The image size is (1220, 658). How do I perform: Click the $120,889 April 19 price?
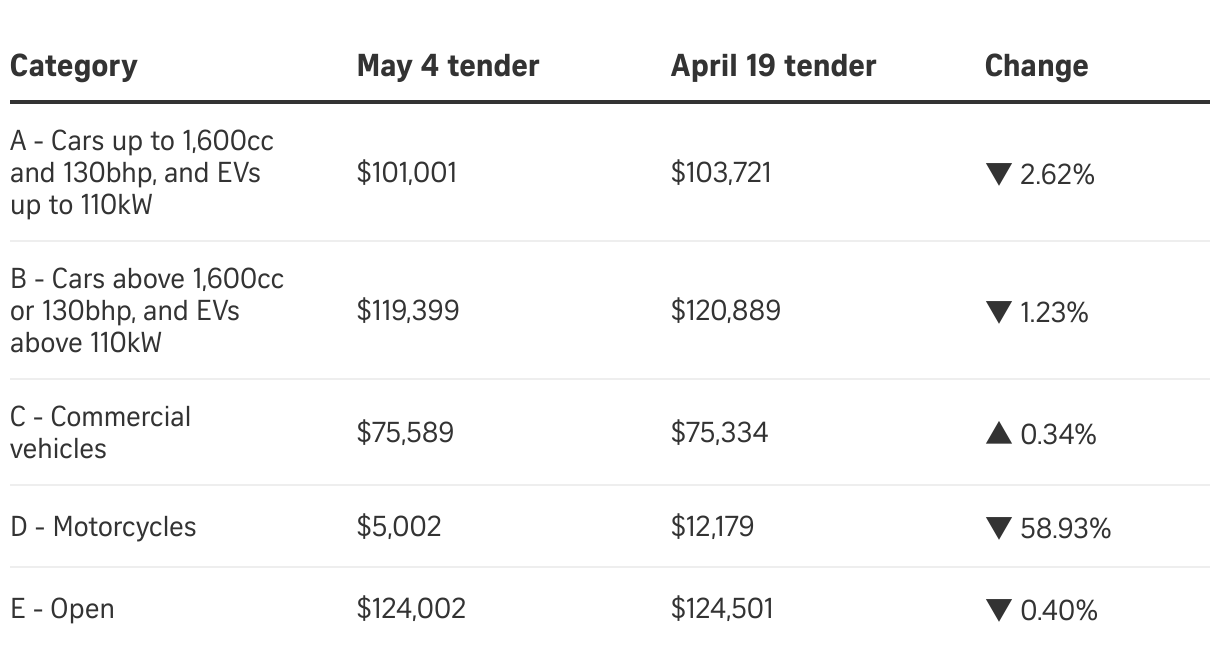(x=725, y=310)
